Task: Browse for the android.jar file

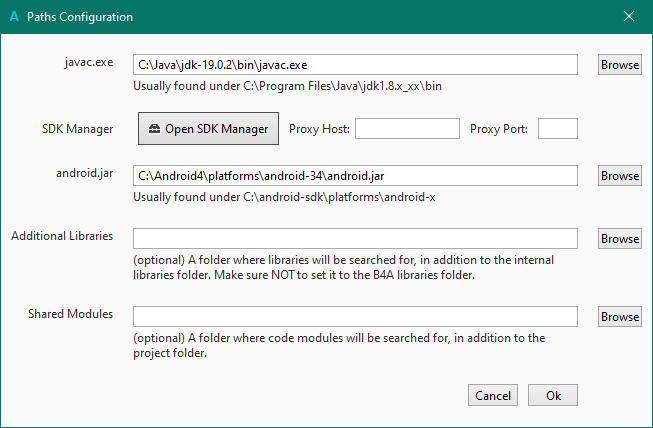Action: tap(620, 176)
